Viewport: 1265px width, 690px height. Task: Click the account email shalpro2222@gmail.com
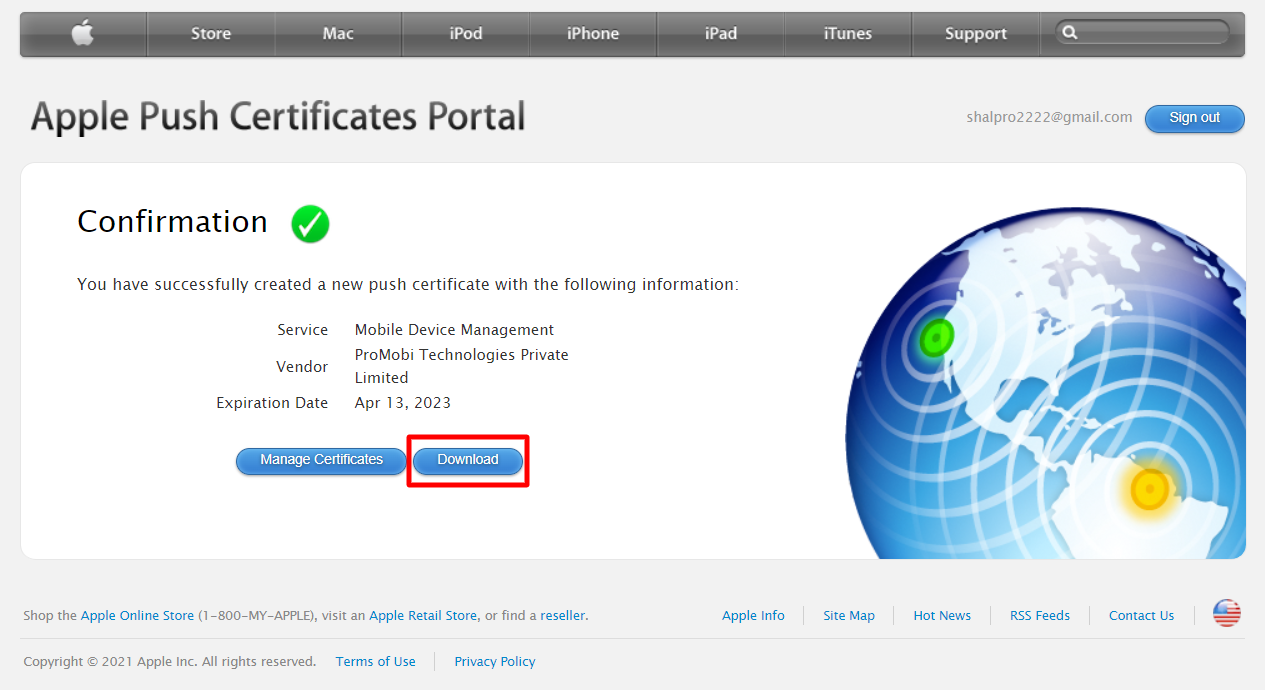(1049, 117)
